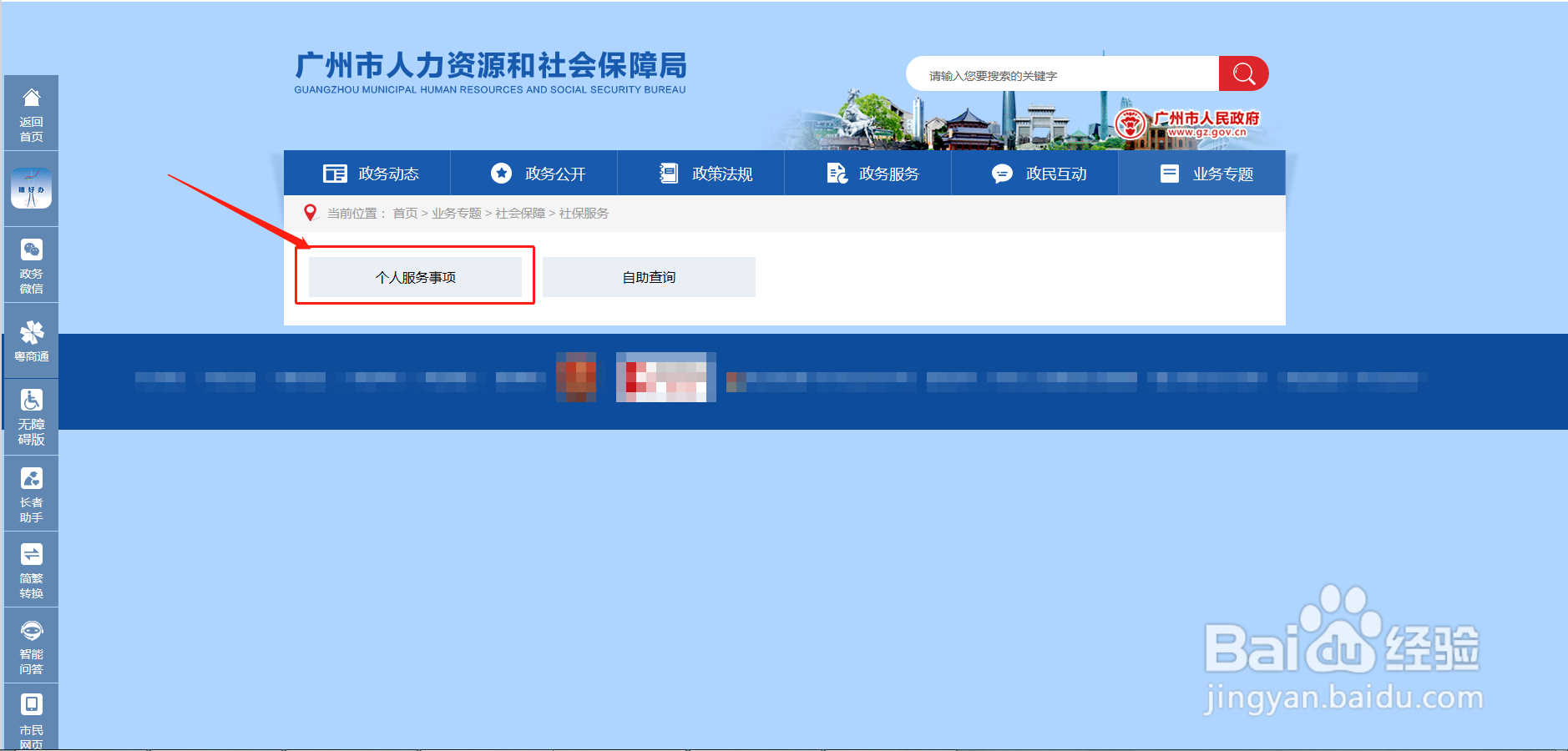Click the 个人服务事项 button

coord(415,277)
